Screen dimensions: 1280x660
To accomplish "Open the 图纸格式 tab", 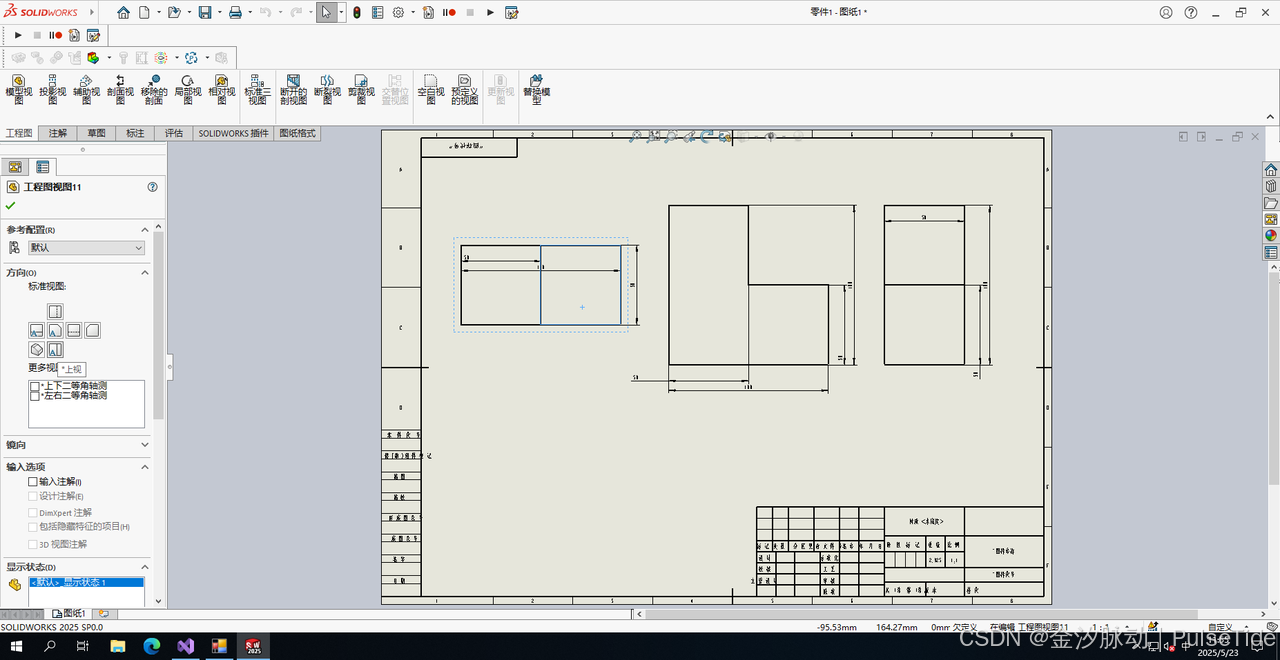I will 297,133.
